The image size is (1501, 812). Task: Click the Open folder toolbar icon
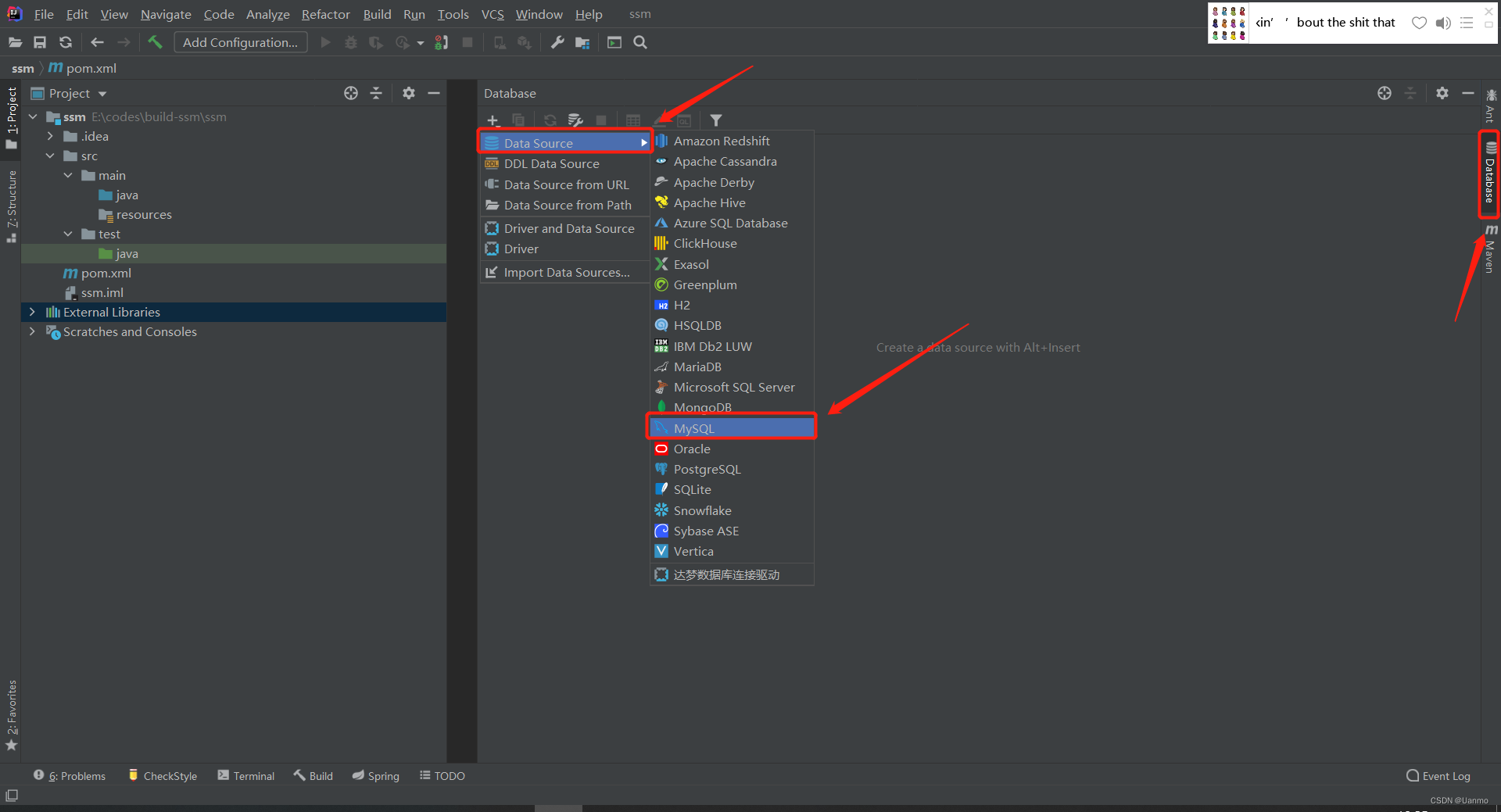click(15, 42)
